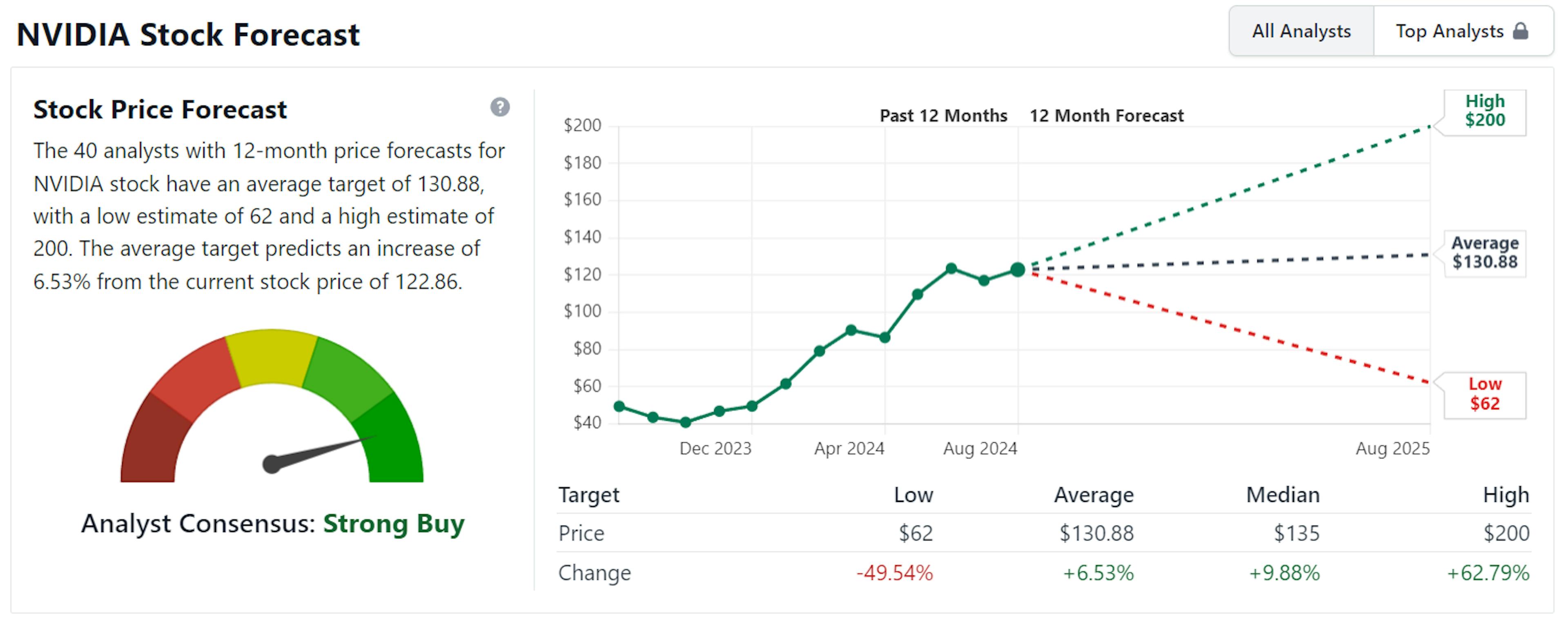Click the +62.79% high change value
The height and width of the screenshot is (624, 1568).
click(1488, 573)
